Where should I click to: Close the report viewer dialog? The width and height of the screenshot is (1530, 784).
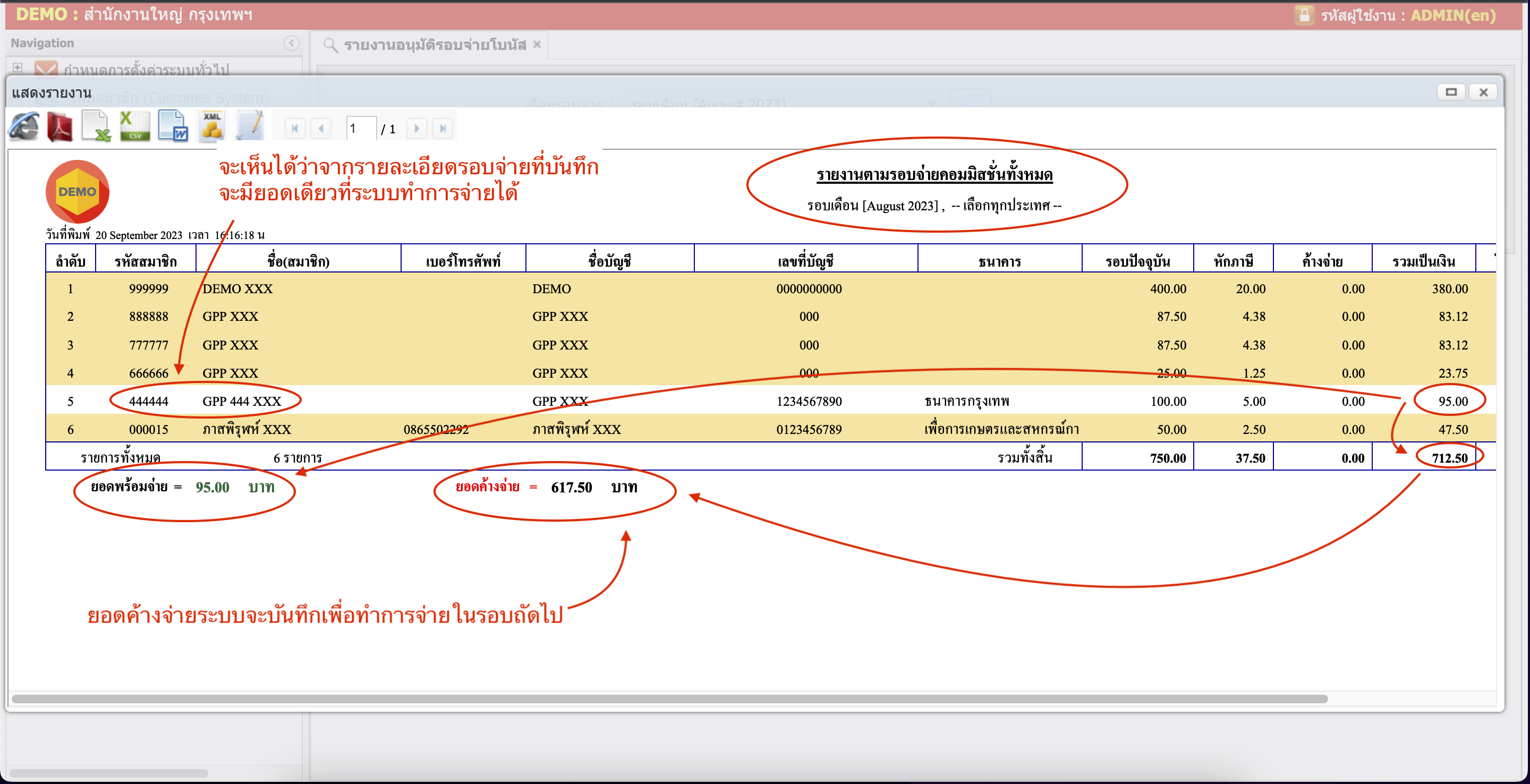pos(1483,92)
